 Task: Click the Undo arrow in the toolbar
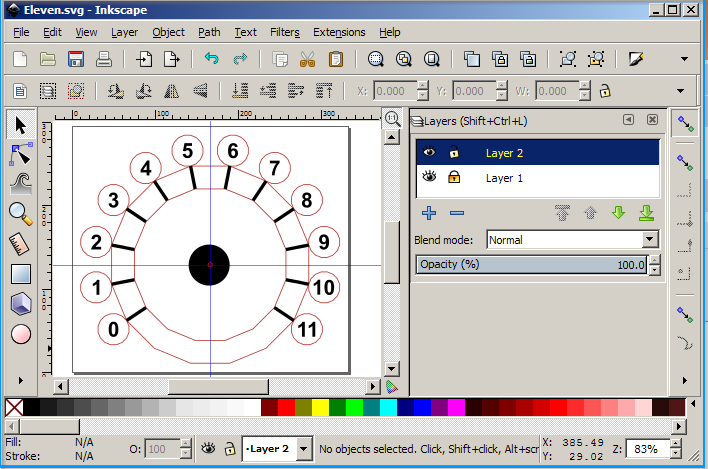tap(211, 59)
